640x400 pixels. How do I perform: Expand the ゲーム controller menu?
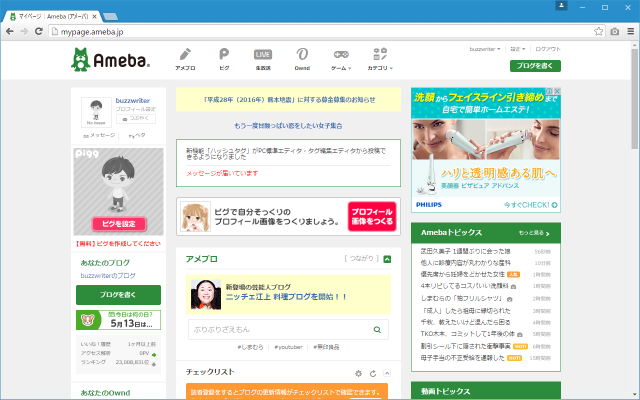click(x=341, y=59)
